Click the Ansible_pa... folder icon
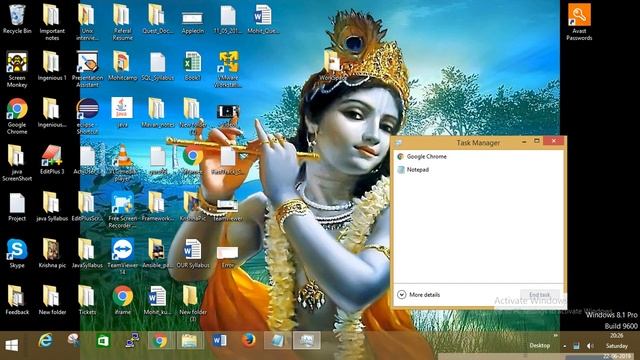640x360 pixels. click(x=158, y=253)
